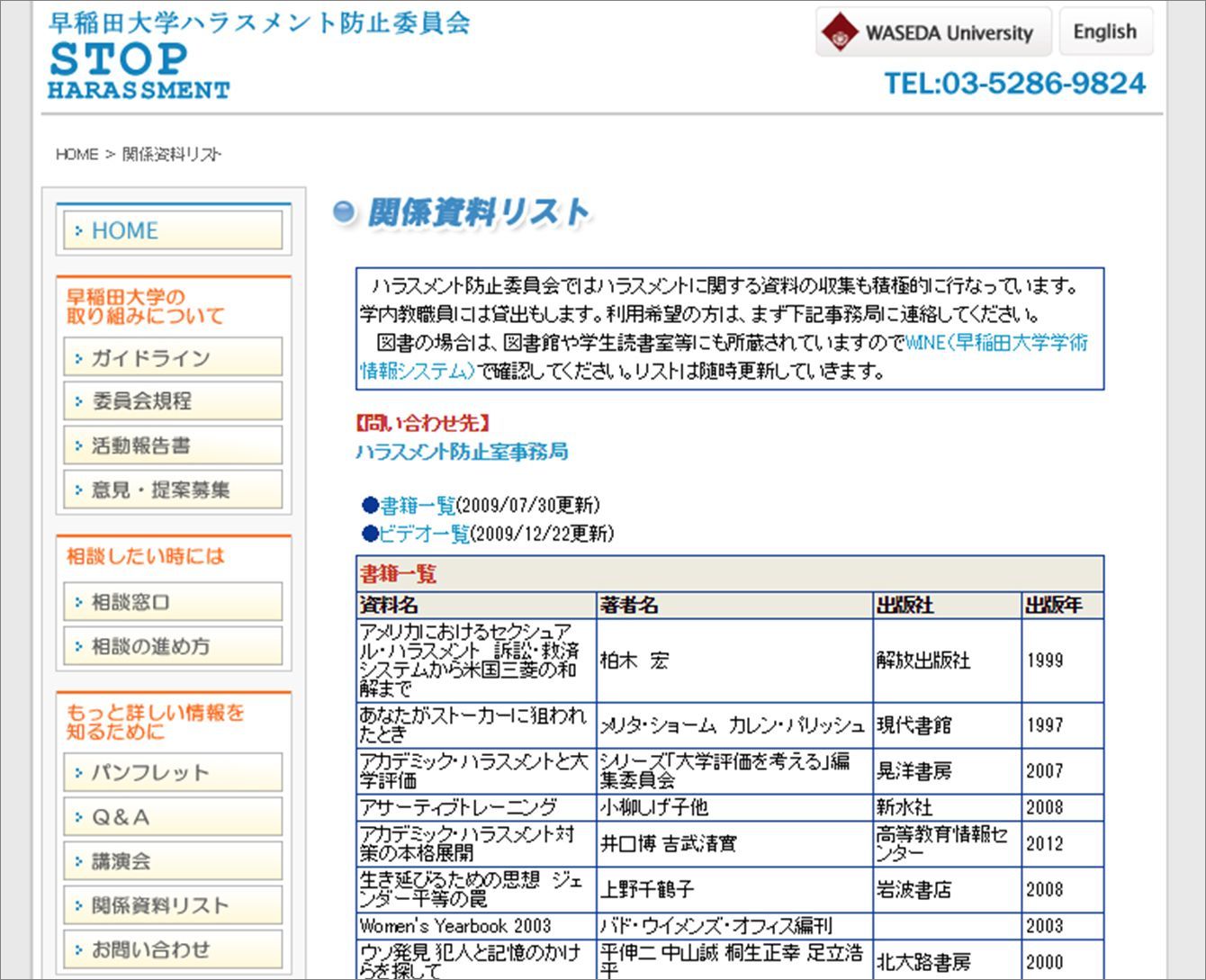Open the パンフレット sidebar page

pos(173,773)
